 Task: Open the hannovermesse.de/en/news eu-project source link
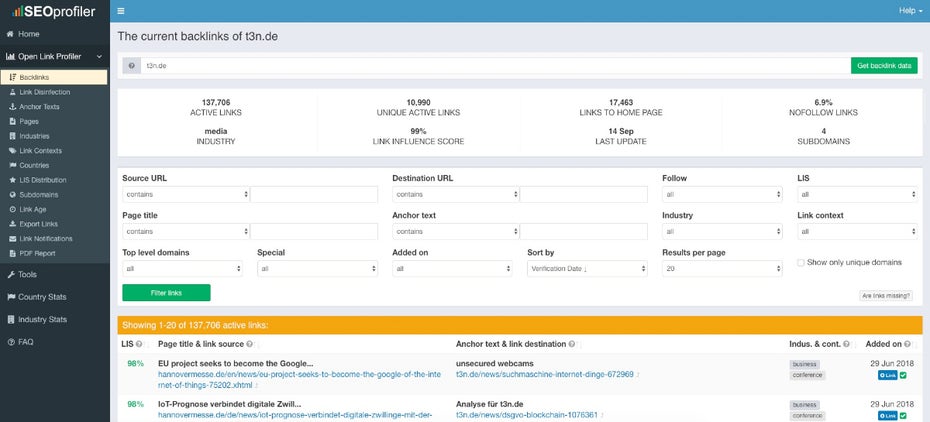(x=299, y=380)
